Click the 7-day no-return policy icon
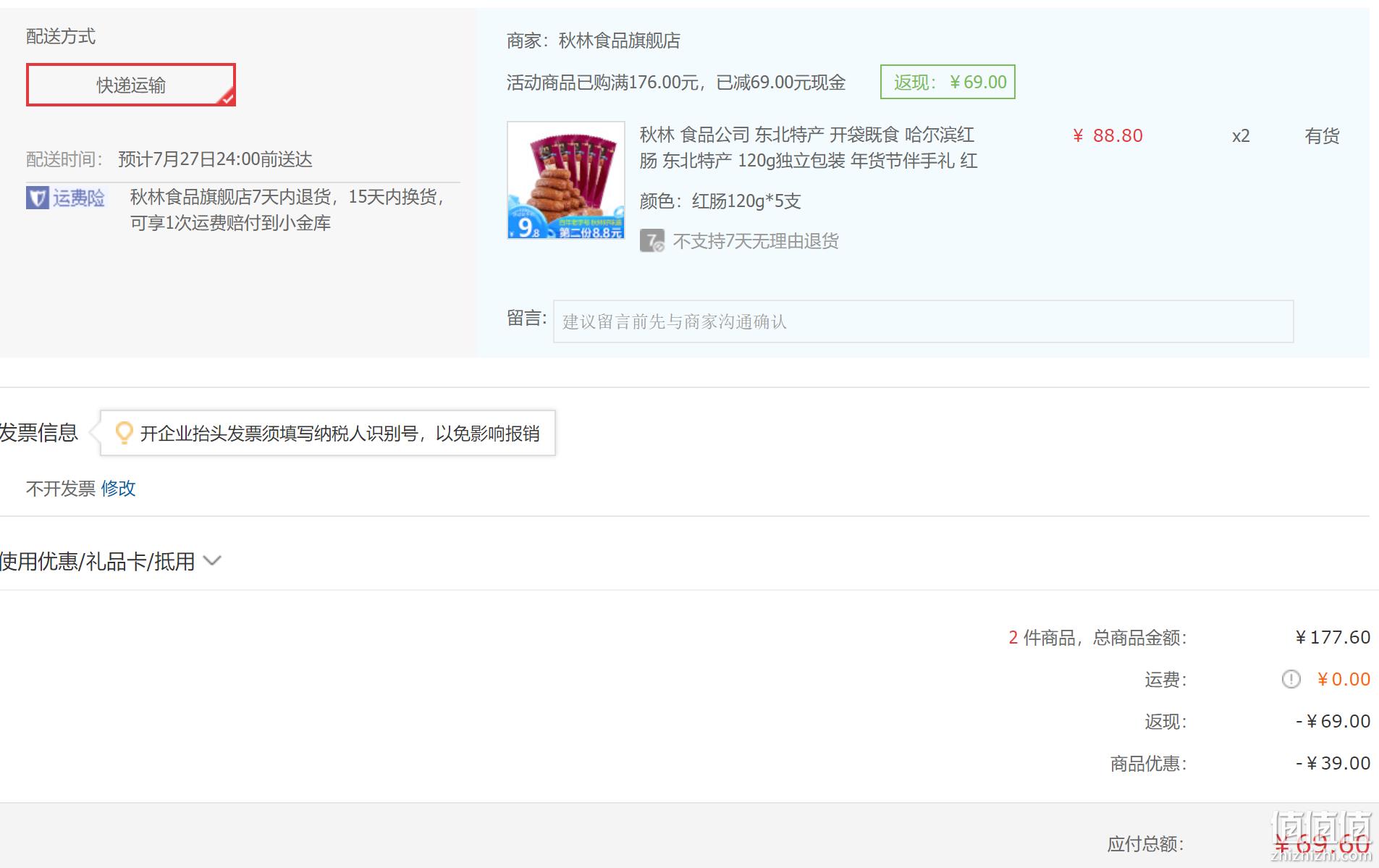Screen dimensions: 1379x868 pos(652,241)
